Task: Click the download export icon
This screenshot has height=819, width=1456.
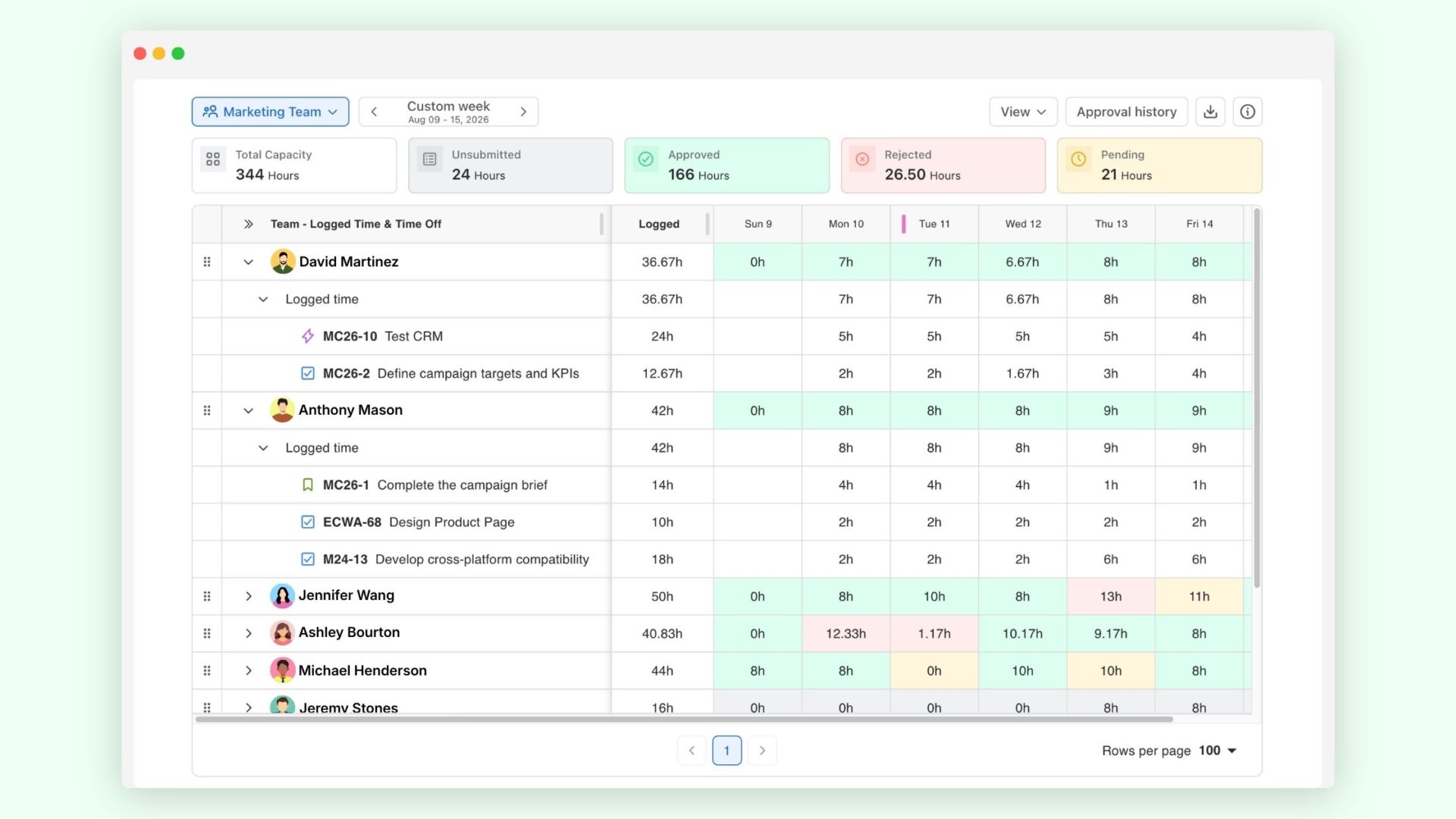Action: [1210, 111]
